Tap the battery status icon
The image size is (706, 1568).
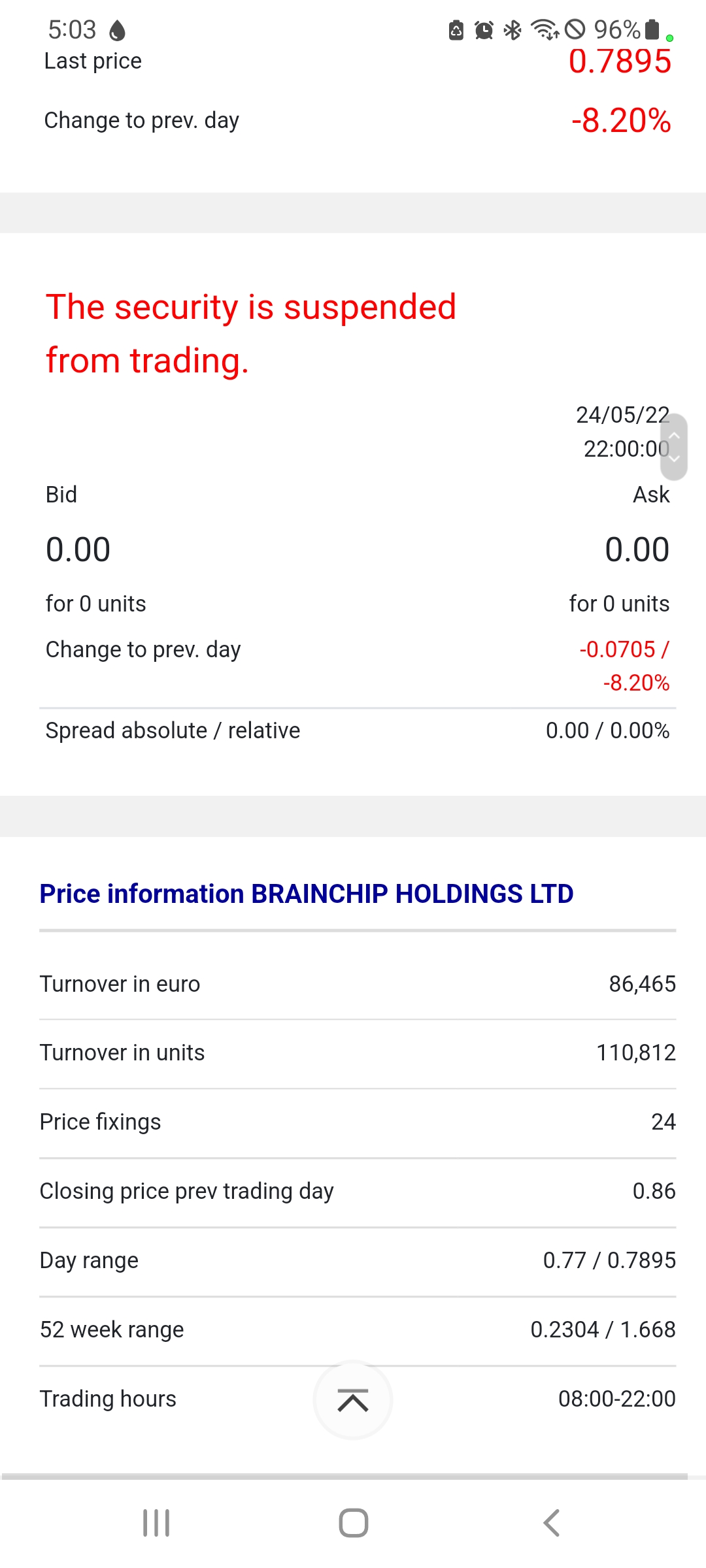(x=652, y=30)
